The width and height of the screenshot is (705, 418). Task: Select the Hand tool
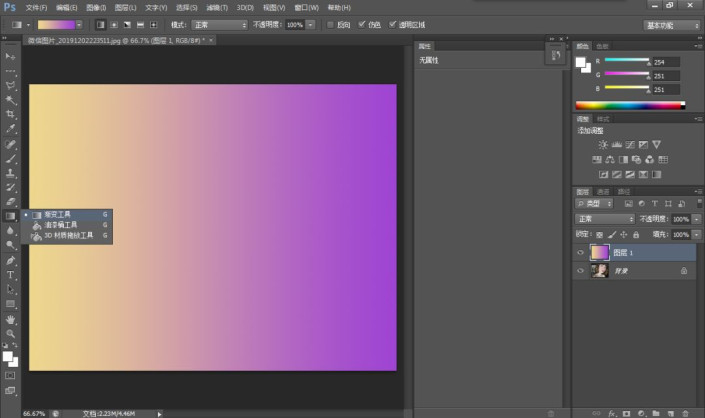[10, 320]
